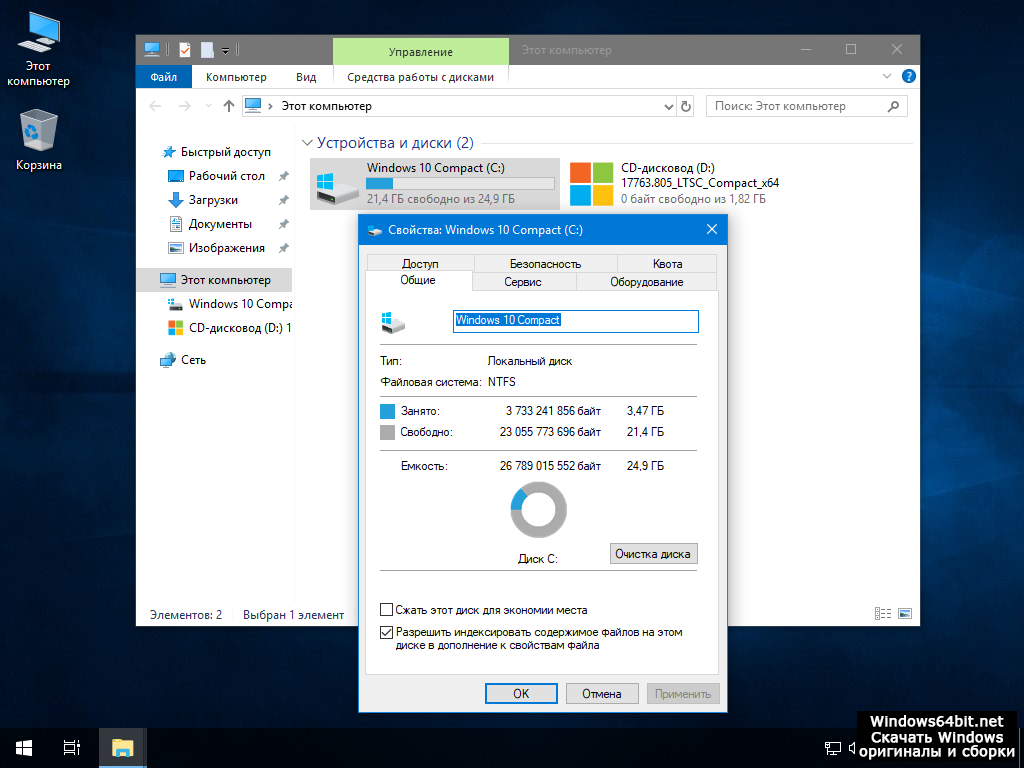
Task: Collapse the Devices and drives group
Action: point(308,144)
